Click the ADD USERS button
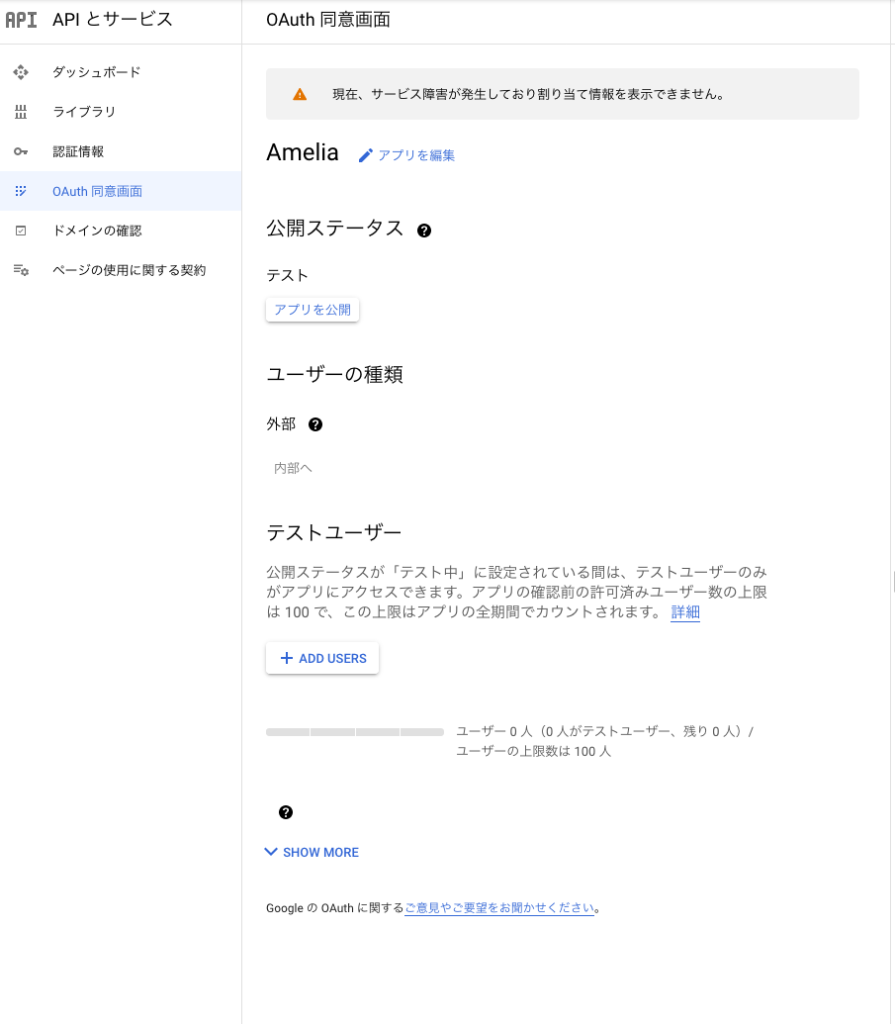Screen dimensions: 895x1024 coord(322,658)
